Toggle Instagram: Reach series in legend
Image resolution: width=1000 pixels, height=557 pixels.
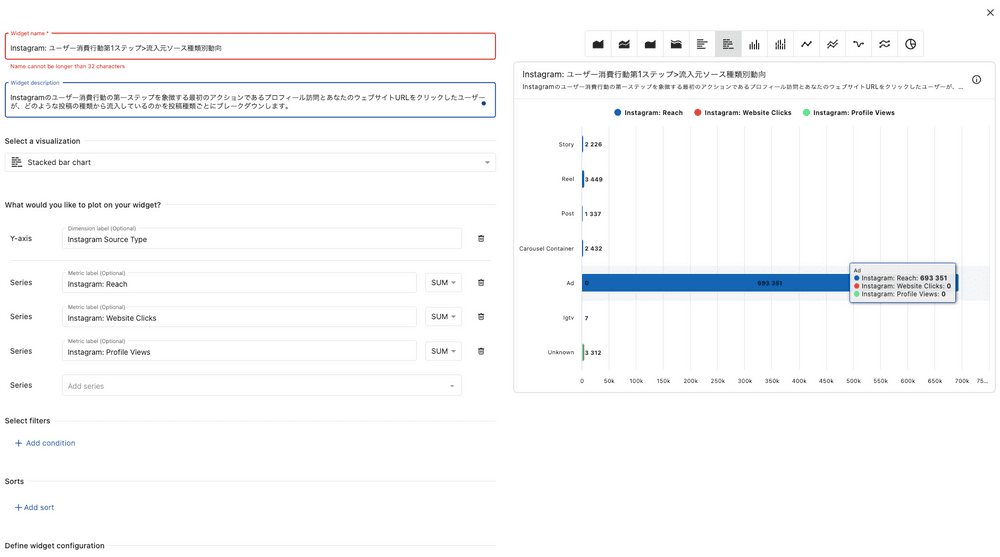649,113
